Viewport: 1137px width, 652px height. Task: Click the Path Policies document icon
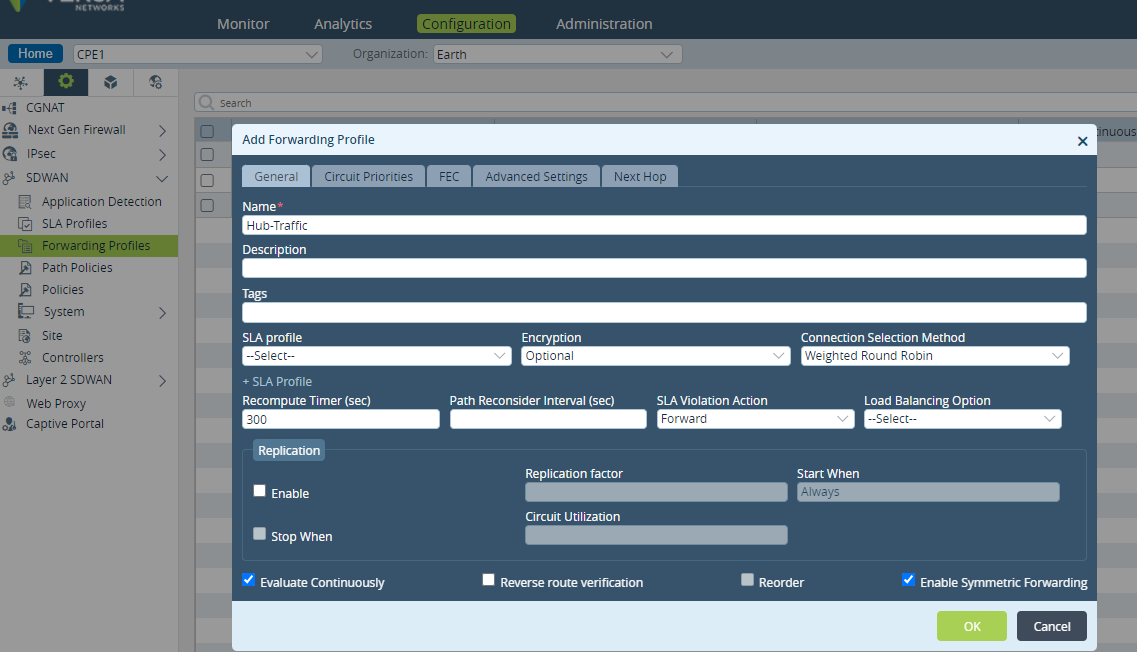click(25, 268)
